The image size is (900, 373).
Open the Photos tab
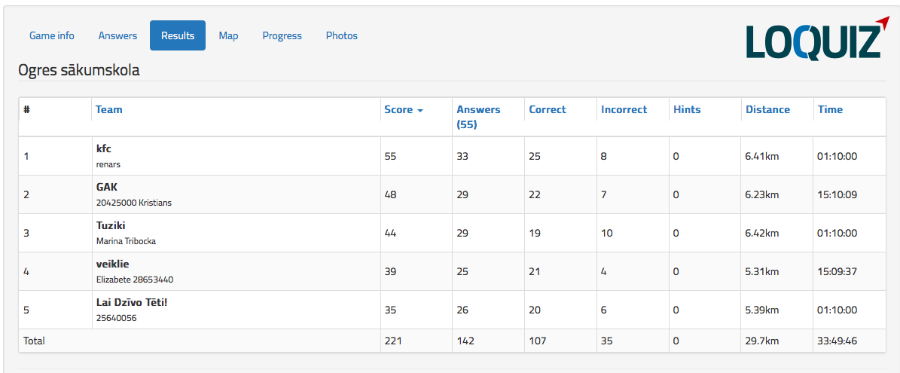pyautogui.click(x=342, y=36)
